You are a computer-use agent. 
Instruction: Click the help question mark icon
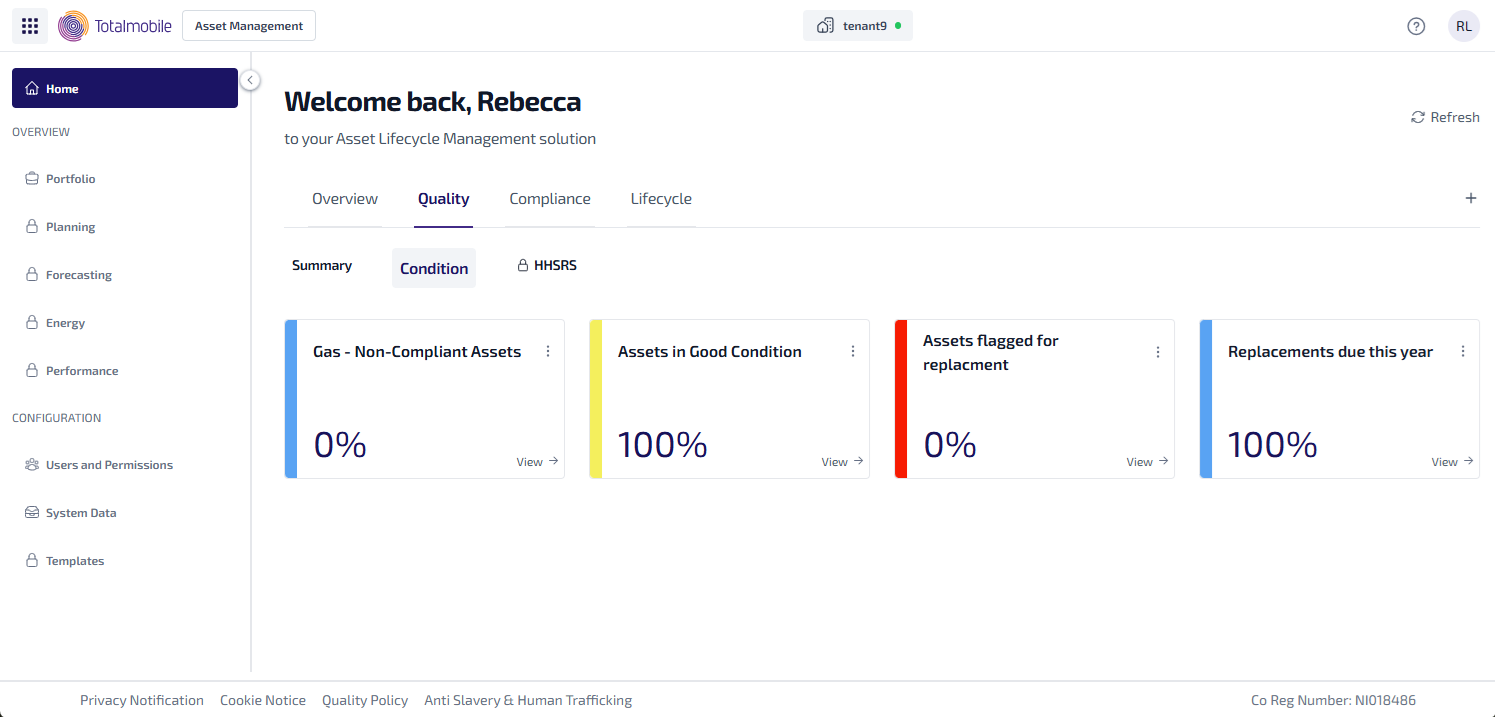[x=1416, y=26]
